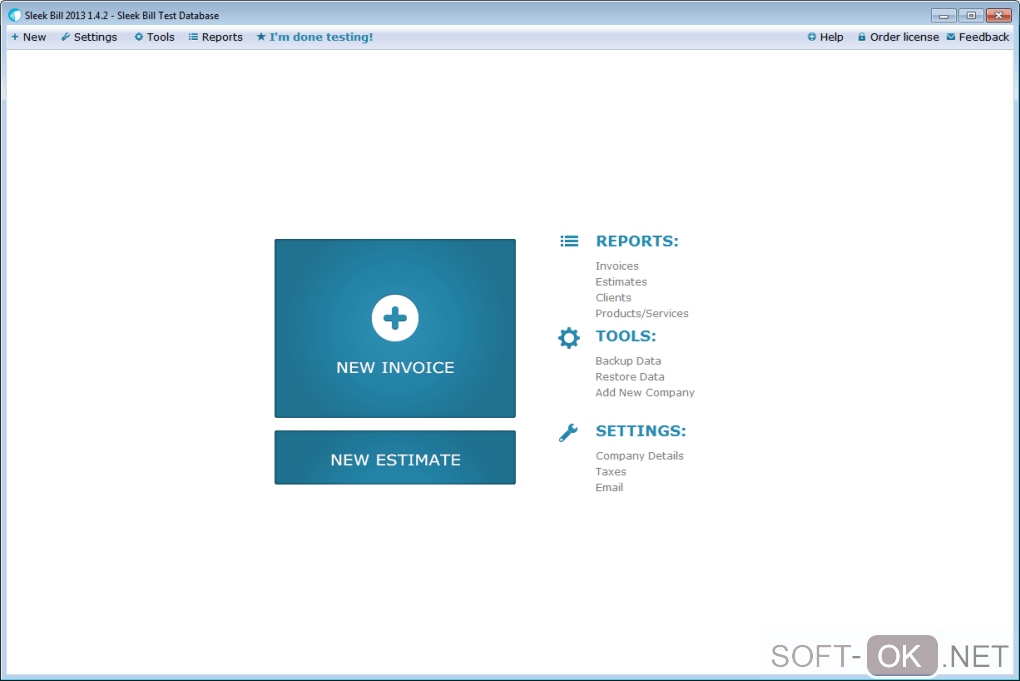The image size is (1020, 681).
Task: Open the Products/Services report link
Action: pos(642,313)
